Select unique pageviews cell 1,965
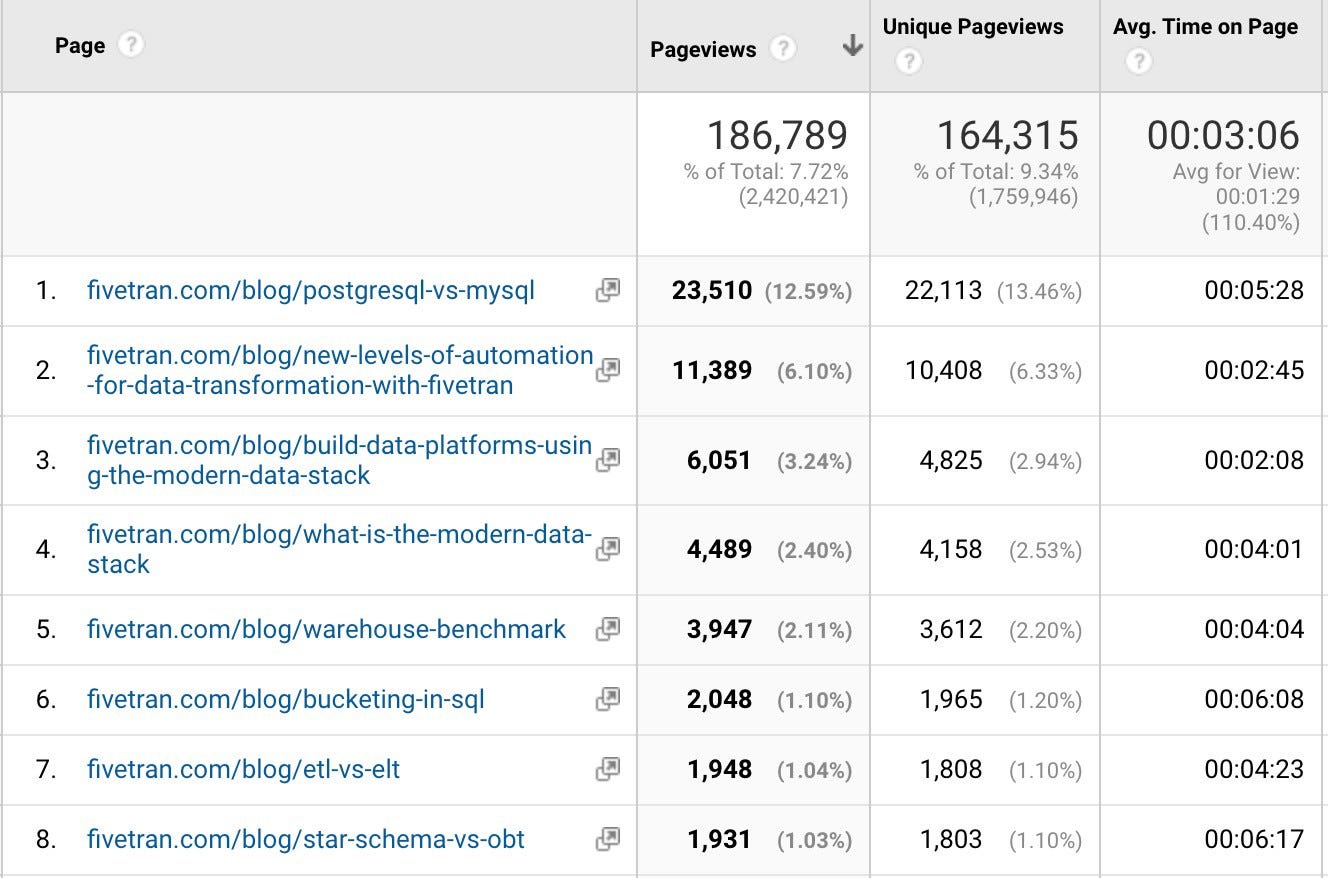1328x878 pixels. tap(952, 699)
